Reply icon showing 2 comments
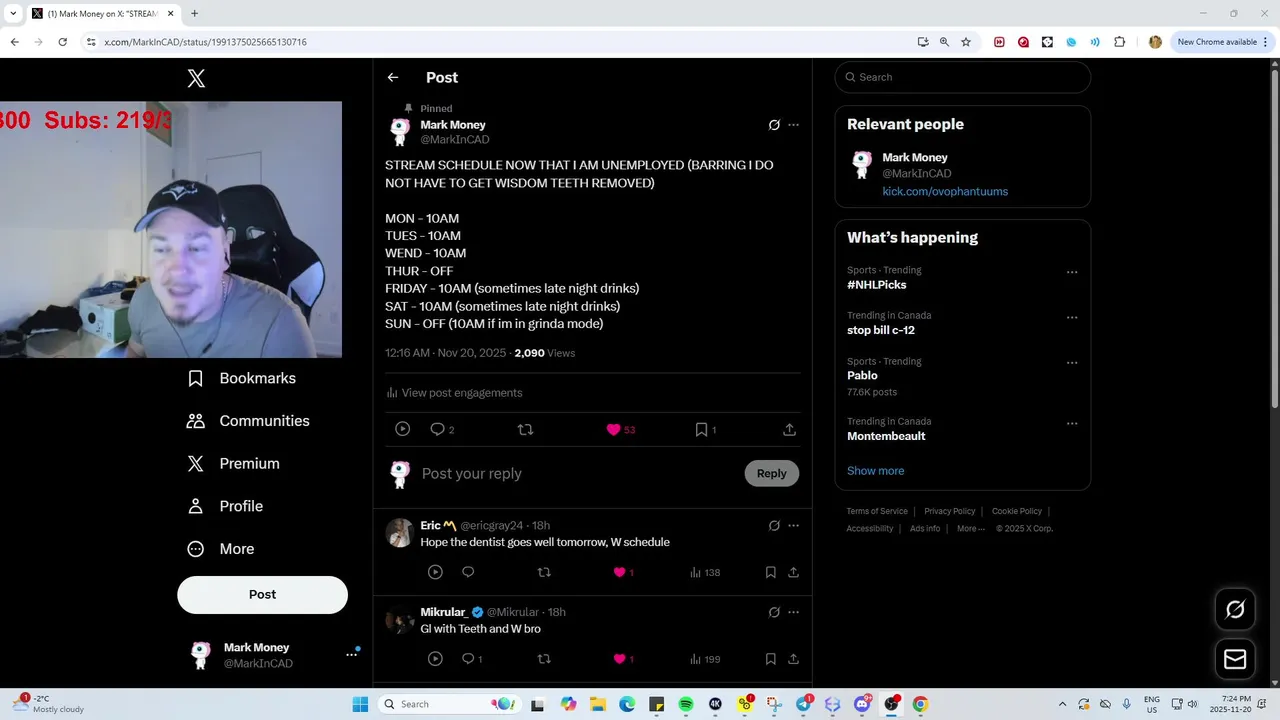Screen dimensions: 1280x720 442,429
